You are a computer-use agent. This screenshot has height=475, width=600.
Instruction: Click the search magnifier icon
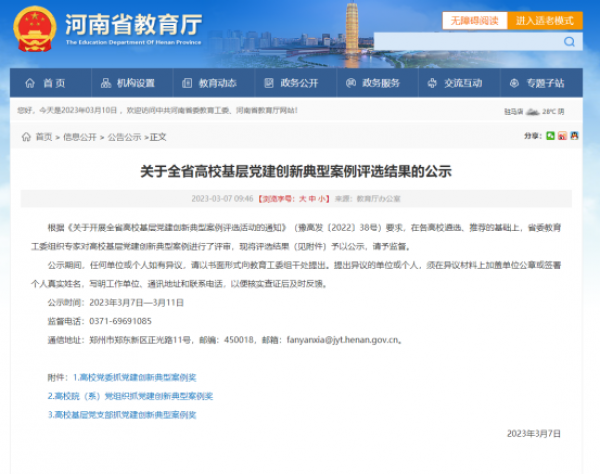(x=569, y=42)
